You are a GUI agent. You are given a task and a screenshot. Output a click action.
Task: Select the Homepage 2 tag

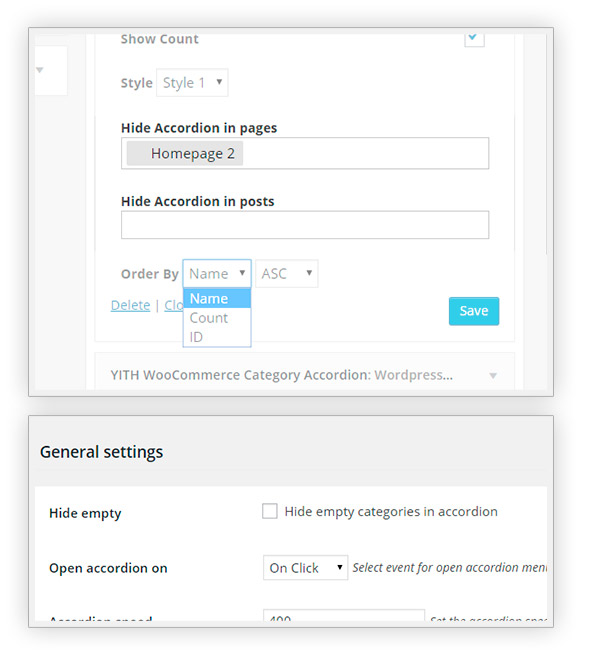pyautogui.click(x=185, y=153)
